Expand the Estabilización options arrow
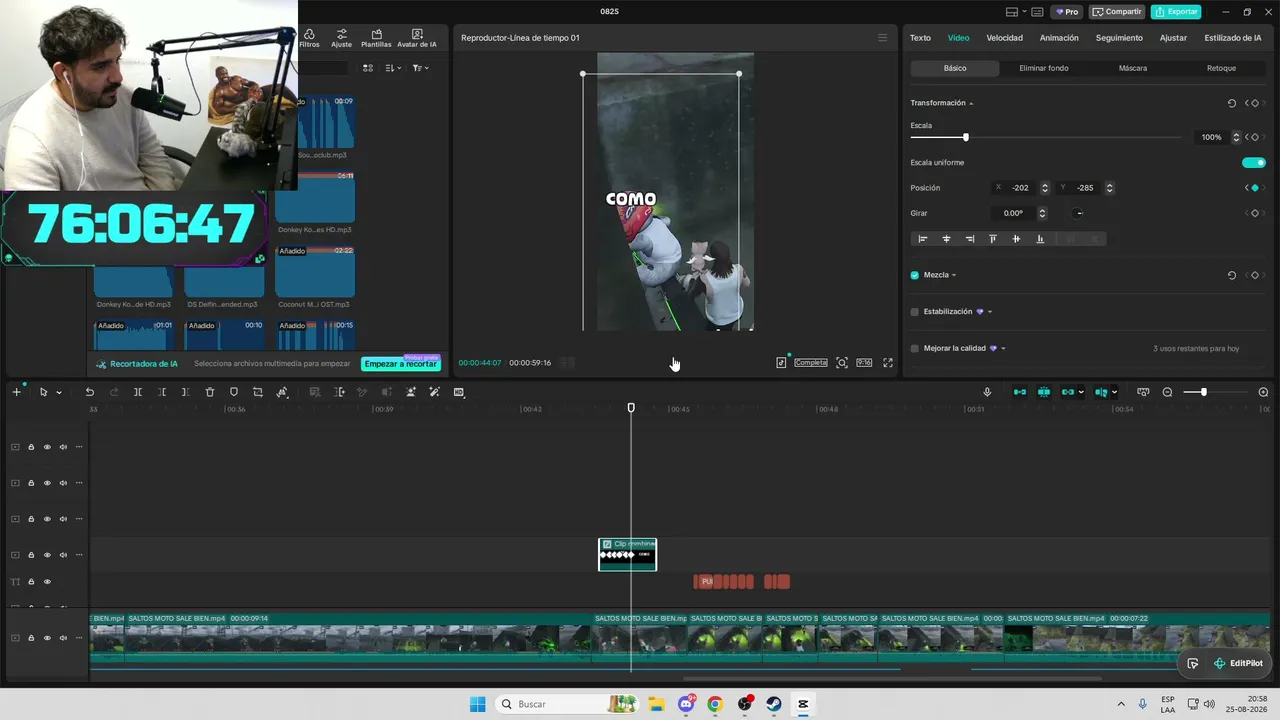This screenshot has width=1280, height=720. pos(990,312)
